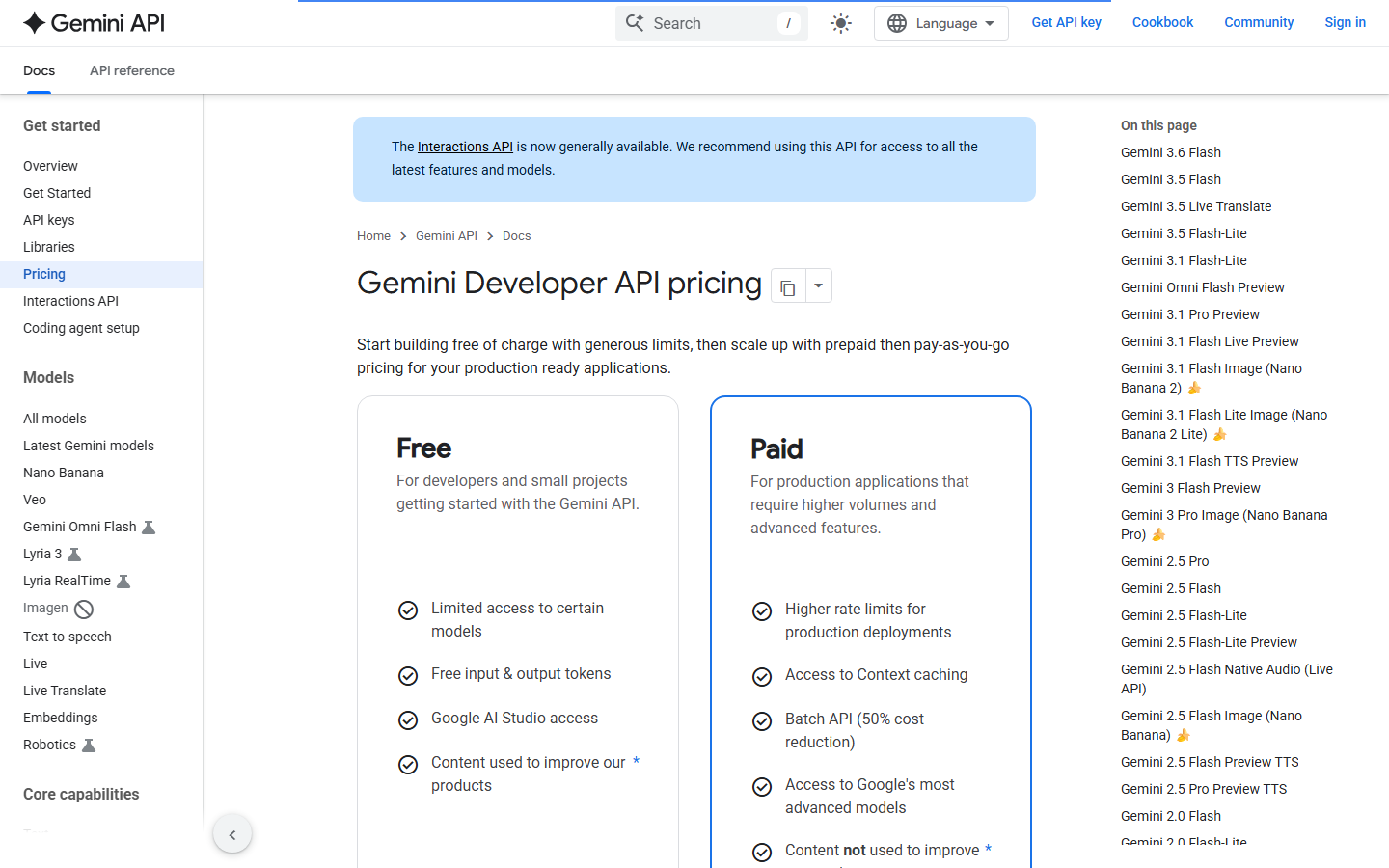Open Embeddings sidebar item
The height and width of the screenshot is (868, 1389).
tap(61, 718)
